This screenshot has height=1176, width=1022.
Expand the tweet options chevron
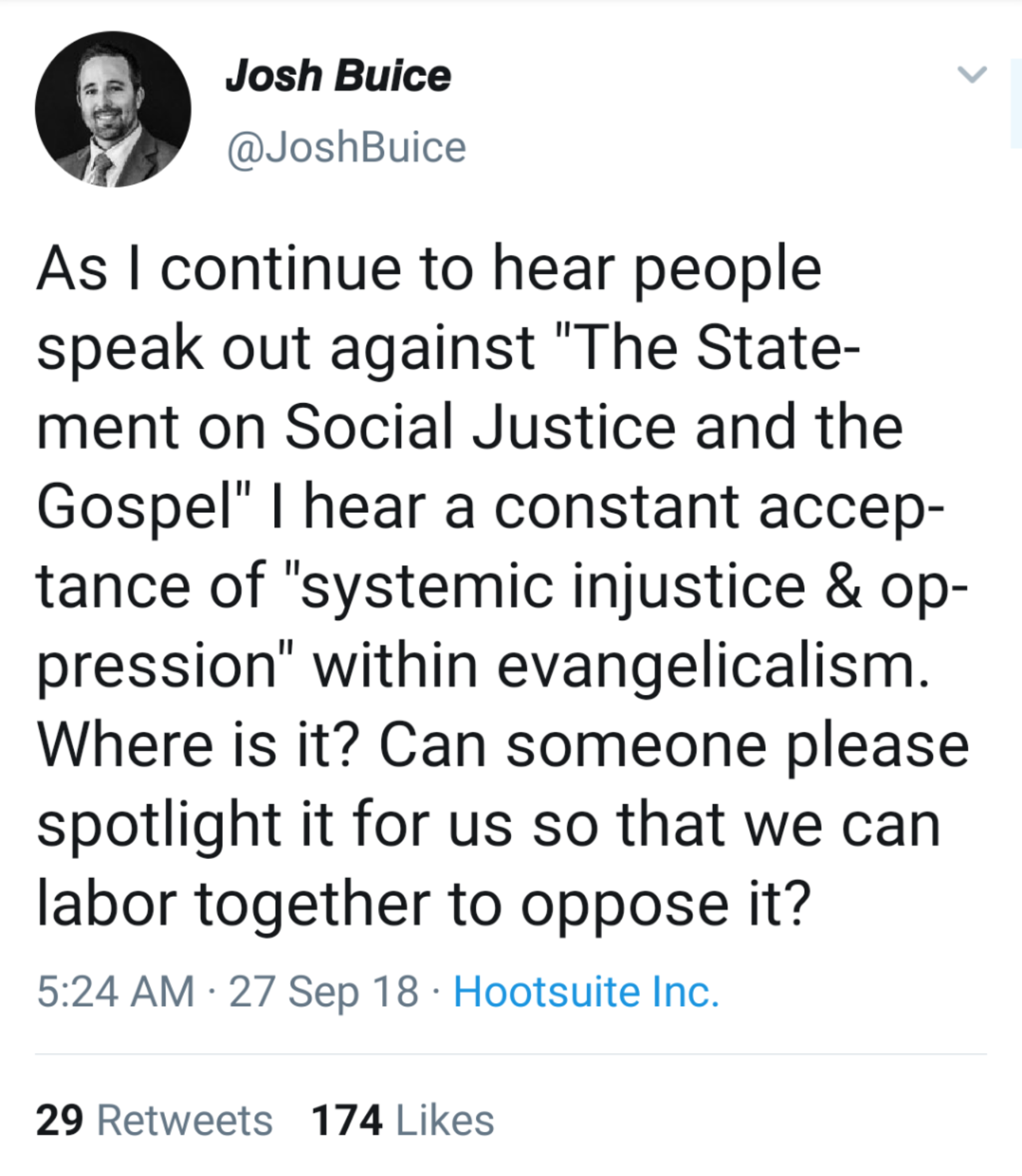point(972,75)
